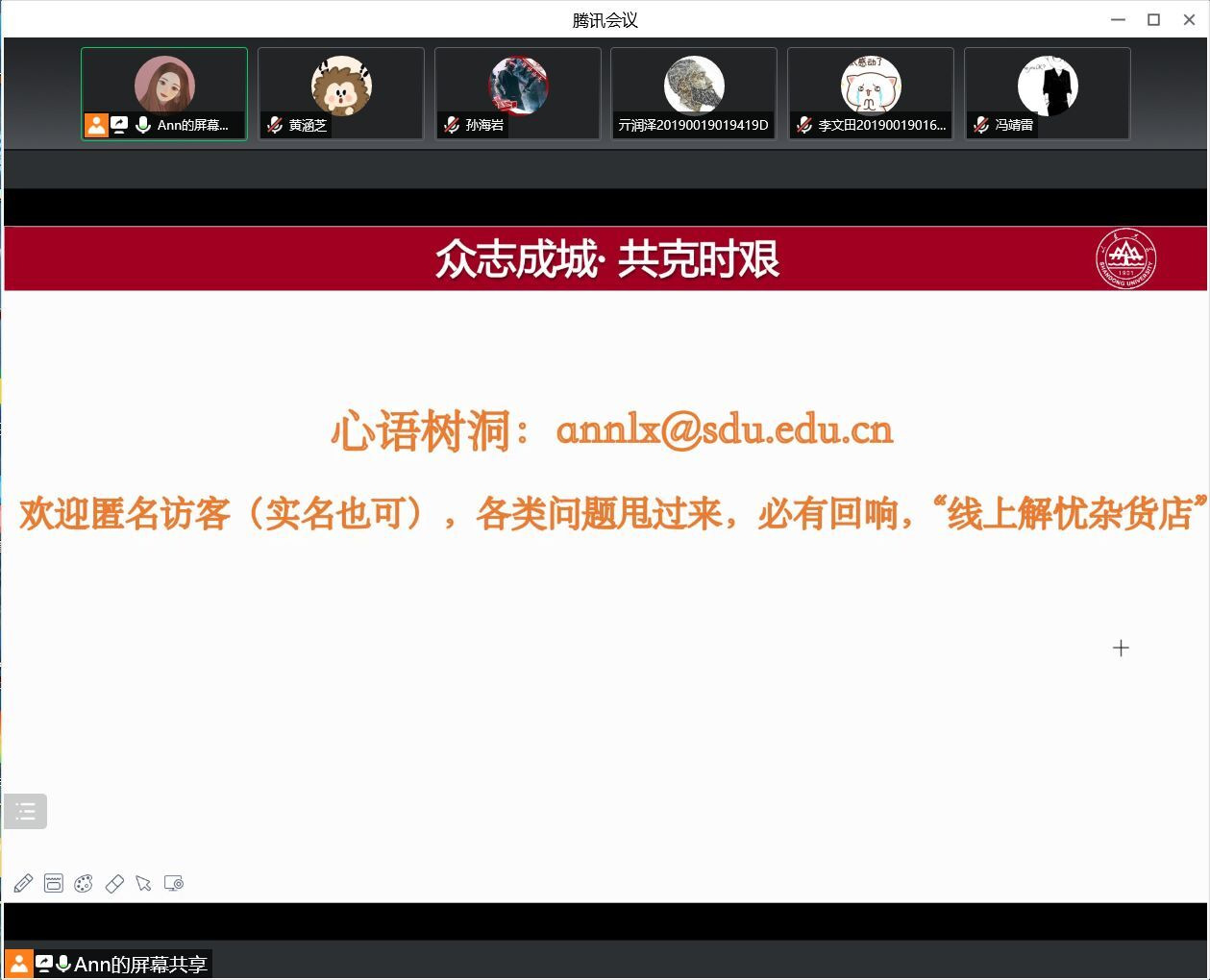Open the whiteboard tool in annotation bar
Viewport: 1210px width, 980px height.
point(54,883)
